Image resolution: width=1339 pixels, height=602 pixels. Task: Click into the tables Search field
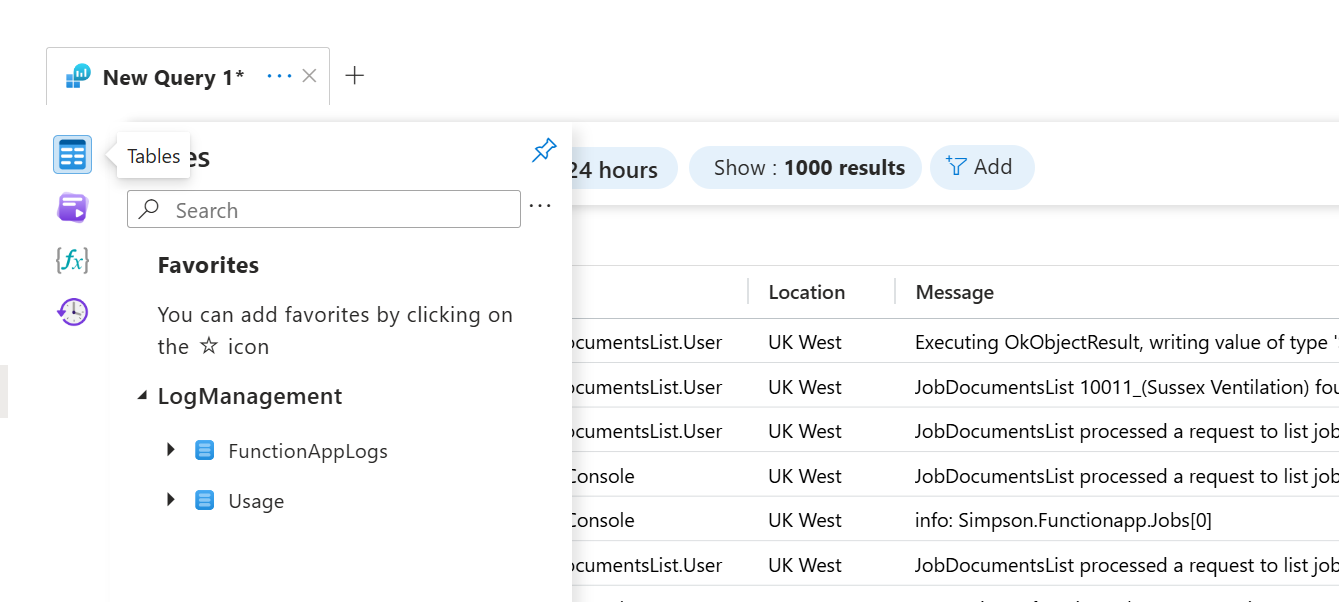340,210
